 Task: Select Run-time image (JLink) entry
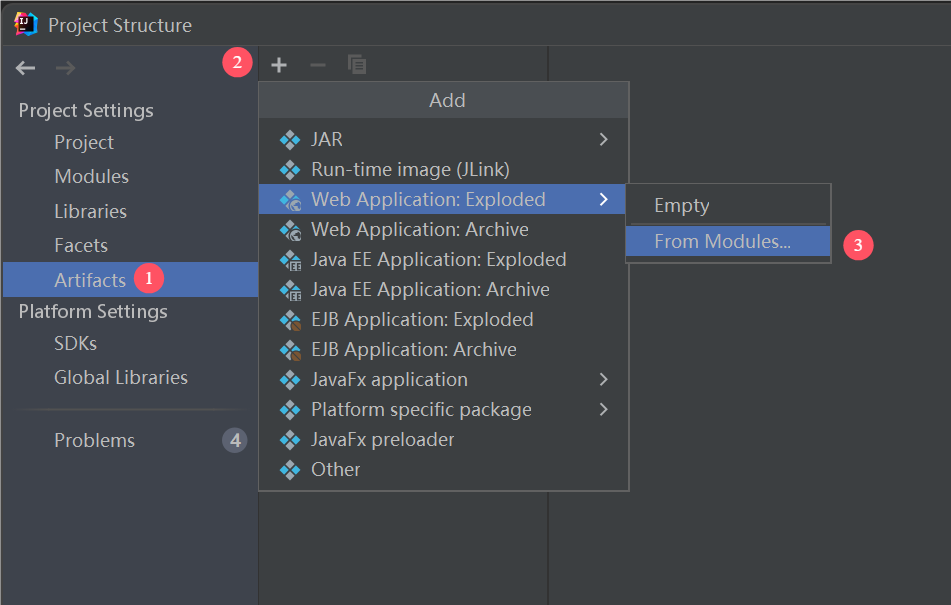[x=410, y=170]
